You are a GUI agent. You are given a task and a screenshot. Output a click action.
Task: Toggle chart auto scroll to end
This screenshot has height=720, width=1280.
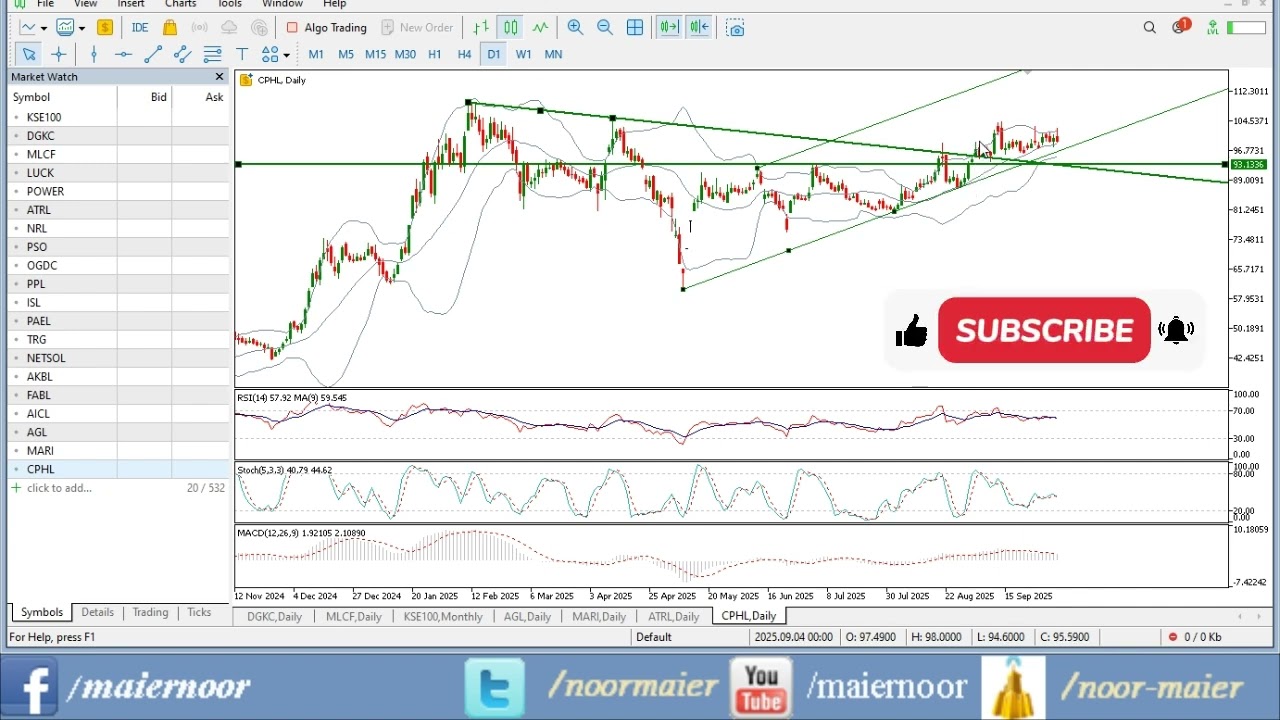668,28
